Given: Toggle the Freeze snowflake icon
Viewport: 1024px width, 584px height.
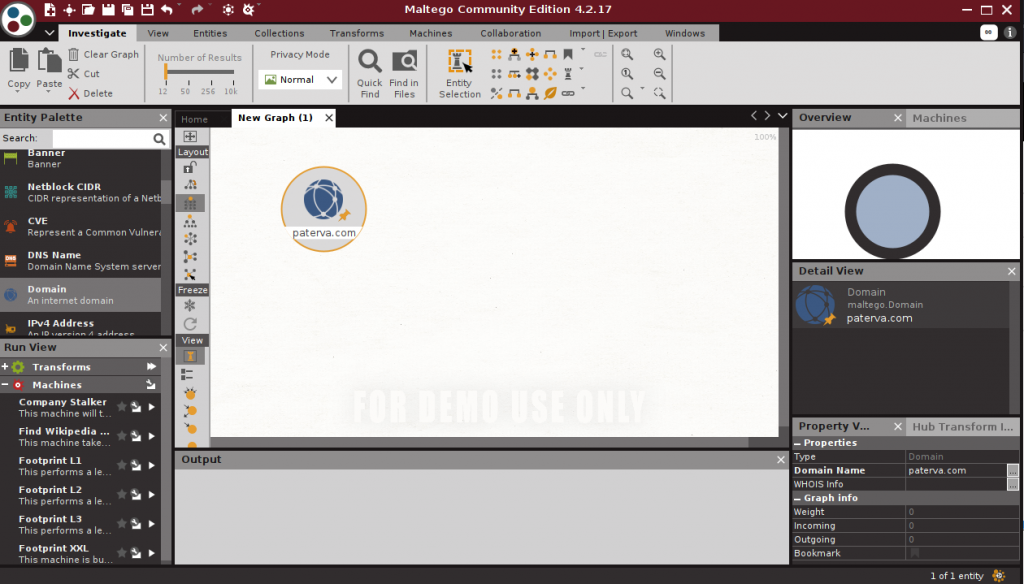Looking at the screenshot, I should 190,305.
